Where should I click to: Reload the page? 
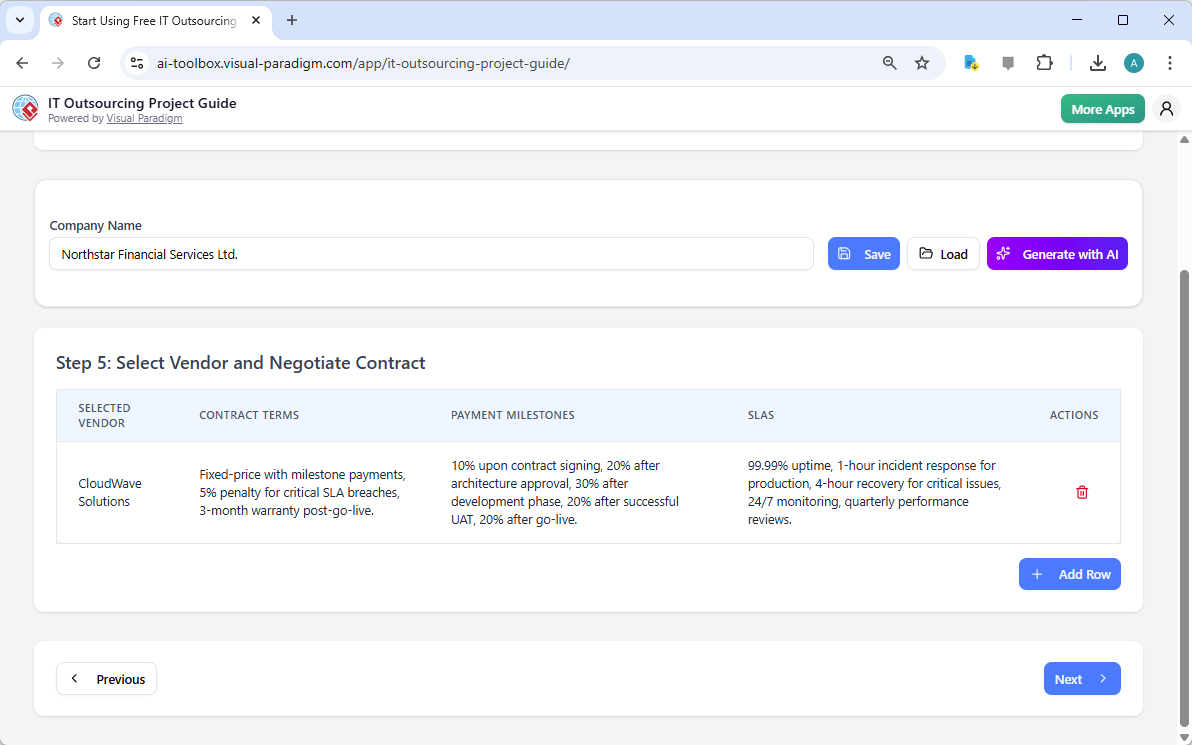tap(94, 62)
